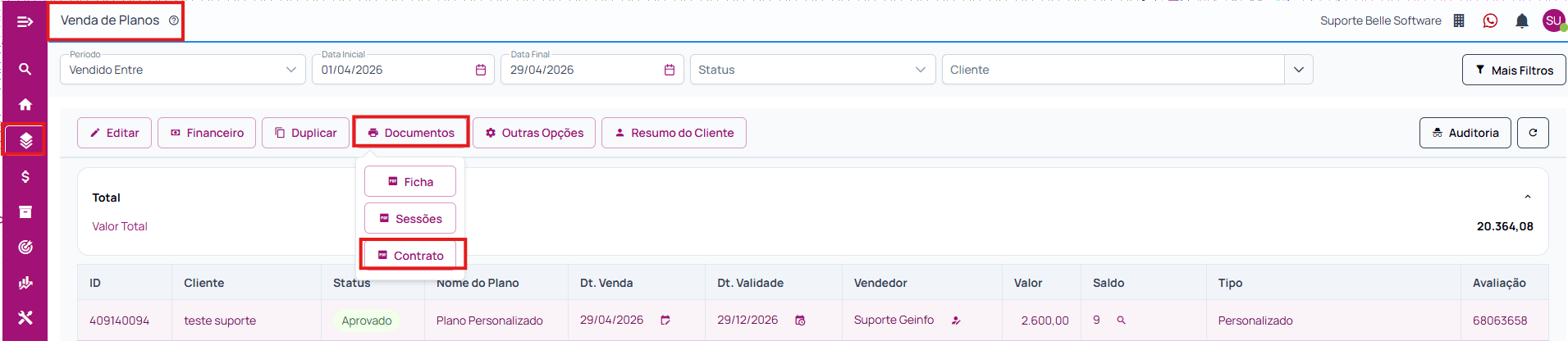Screen dimensions: 1568x341
Task: Select Ficha from the Documentos menu
Action: (x=410, y=182)
